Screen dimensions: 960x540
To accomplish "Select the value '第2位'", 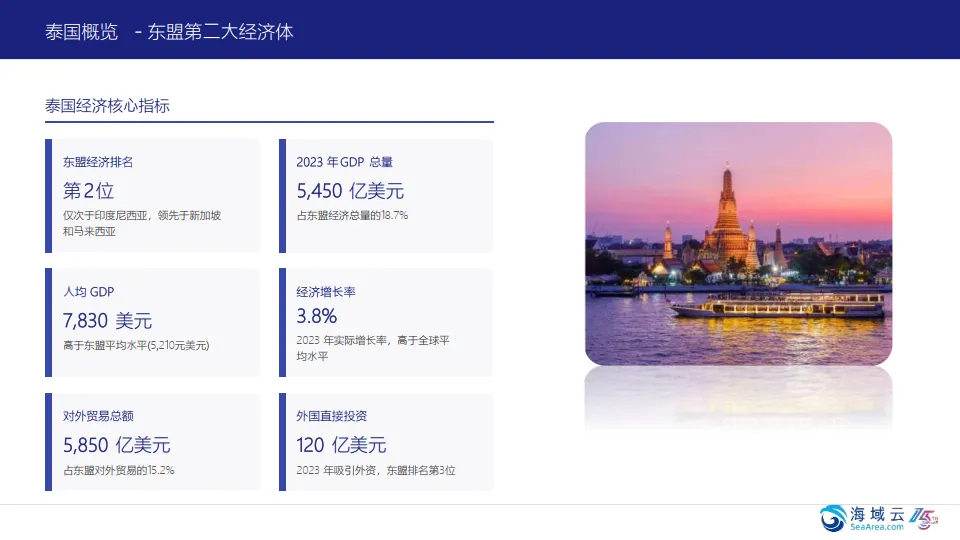I will point(88,191).
